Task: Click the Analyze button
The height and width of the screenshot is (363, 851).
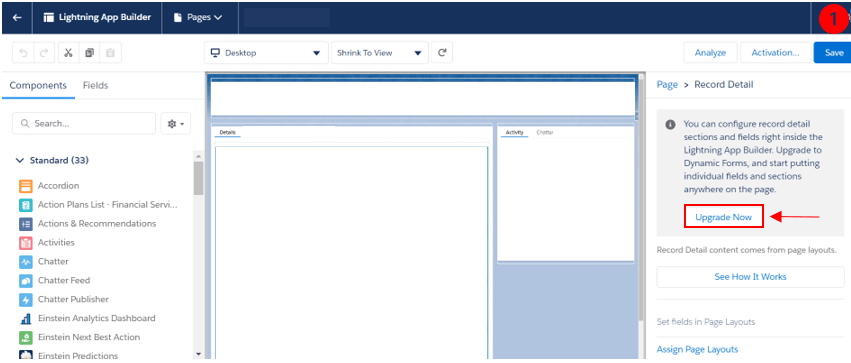Action: pos(710,53)
